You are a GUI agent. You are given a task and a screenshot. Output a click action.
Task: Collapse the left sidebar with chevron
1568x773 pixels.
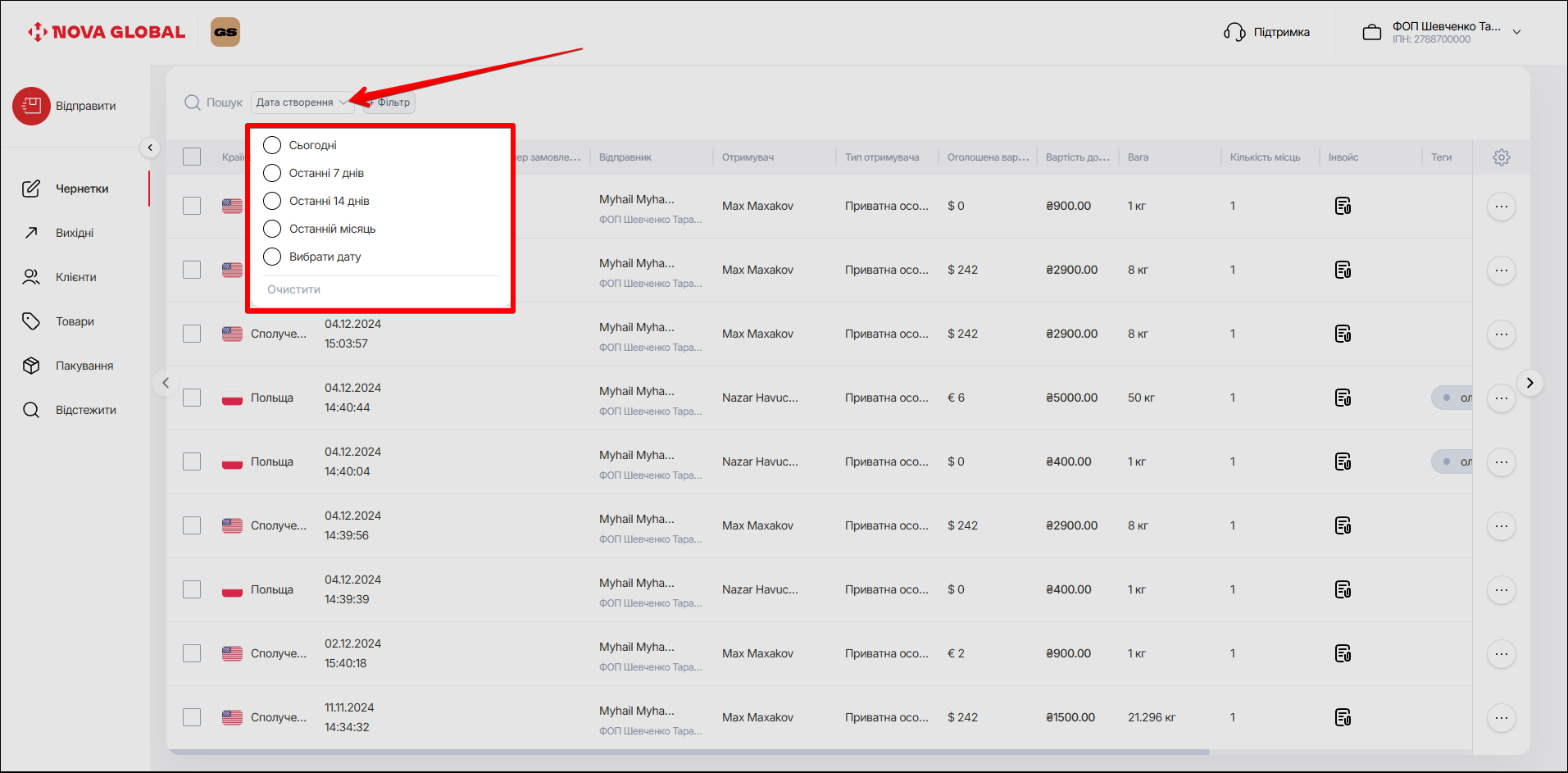pyautogui.click(x=150, y=148)
